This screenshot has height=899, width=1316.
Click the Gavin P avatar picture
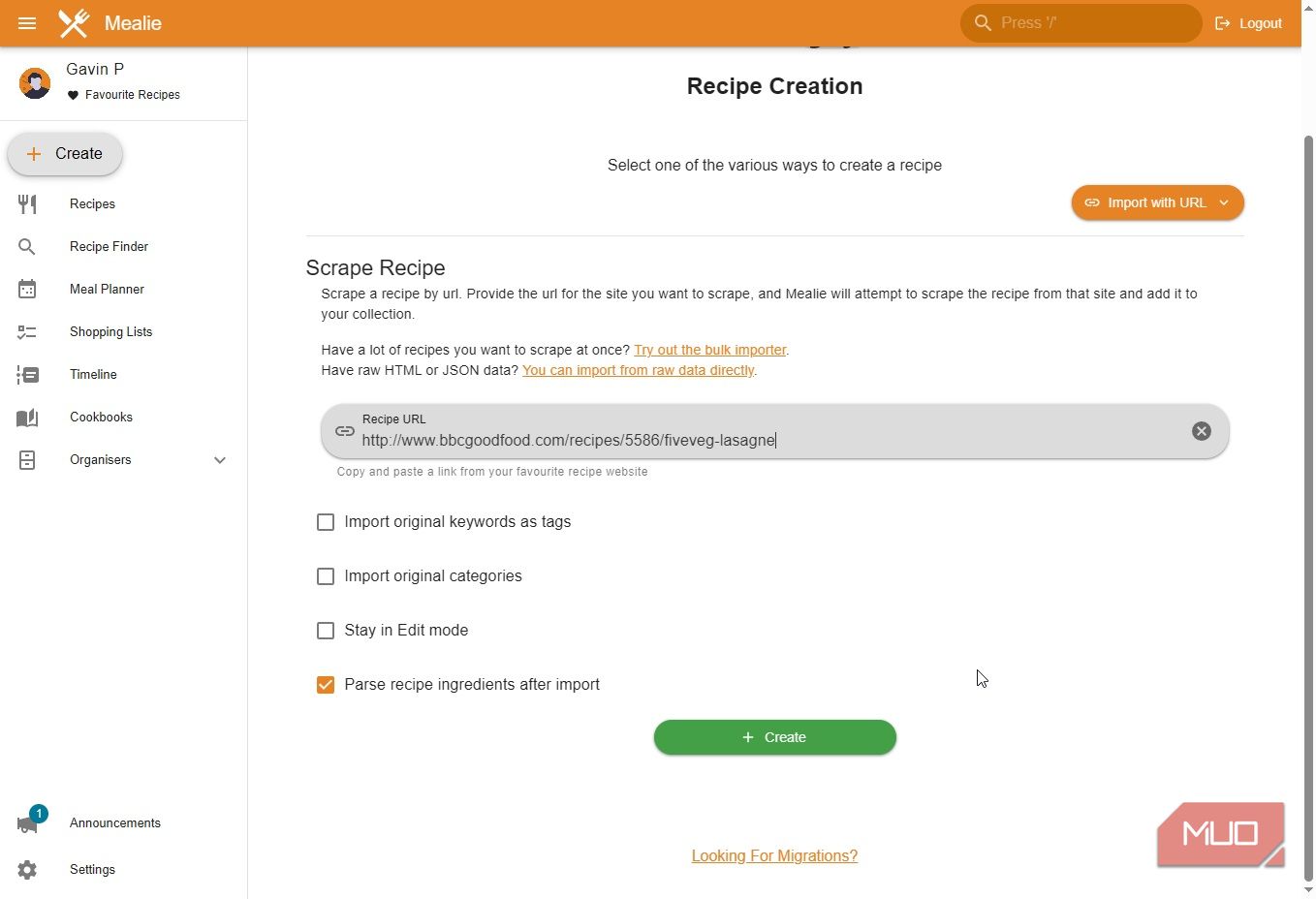pyautogui.click(x=35, y=83)
